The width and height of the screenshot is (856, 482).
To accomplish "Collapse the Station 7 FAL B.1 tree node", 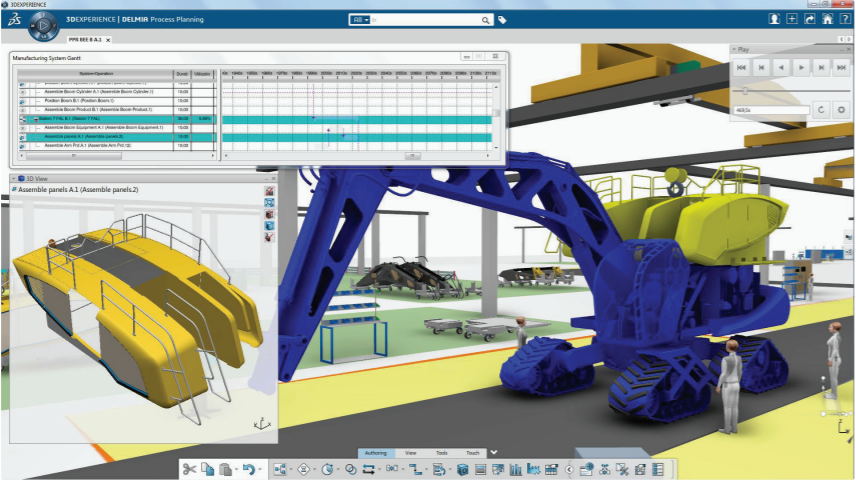I will (x=36, y=119).
